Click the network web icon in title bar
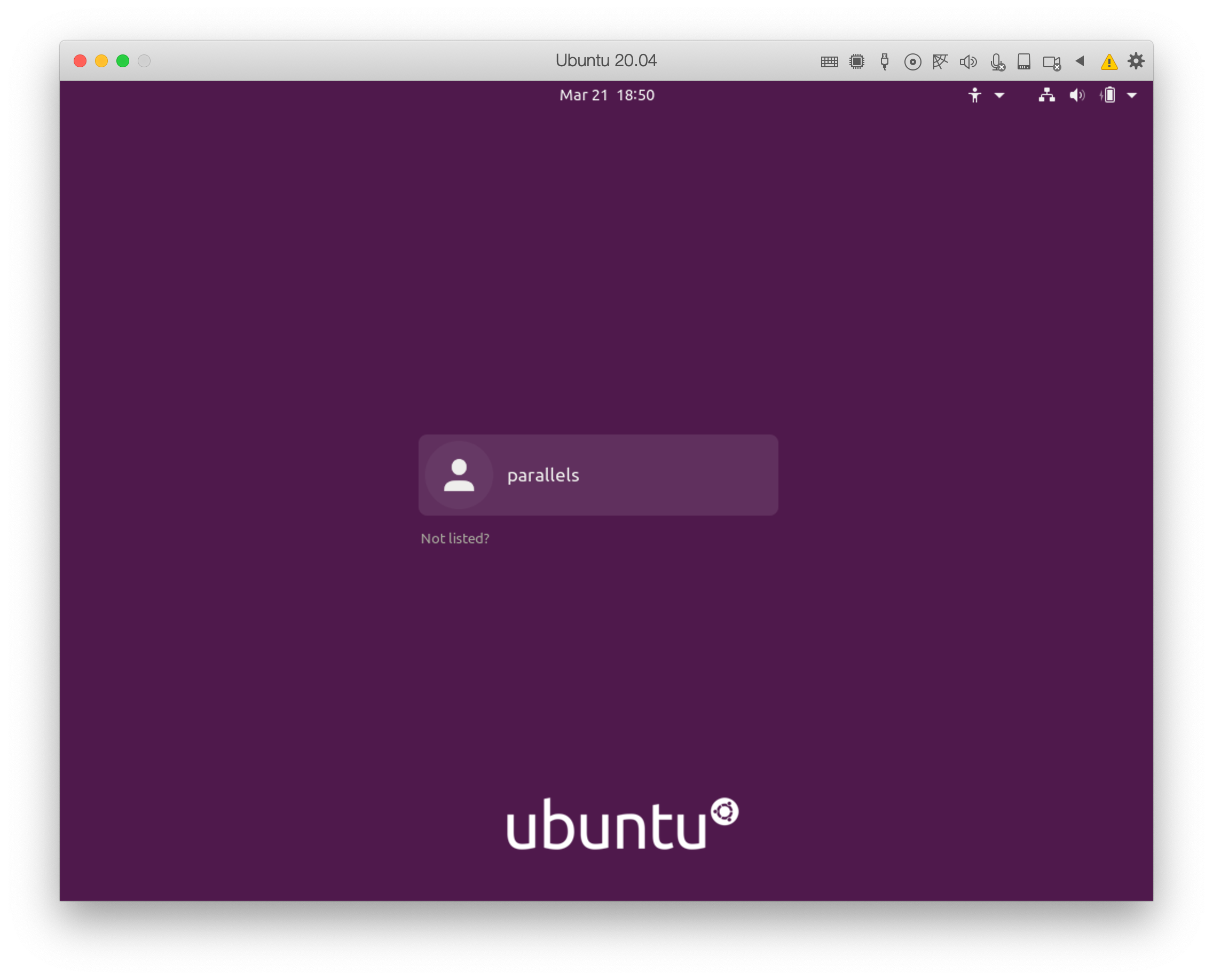 coord(940,61)
